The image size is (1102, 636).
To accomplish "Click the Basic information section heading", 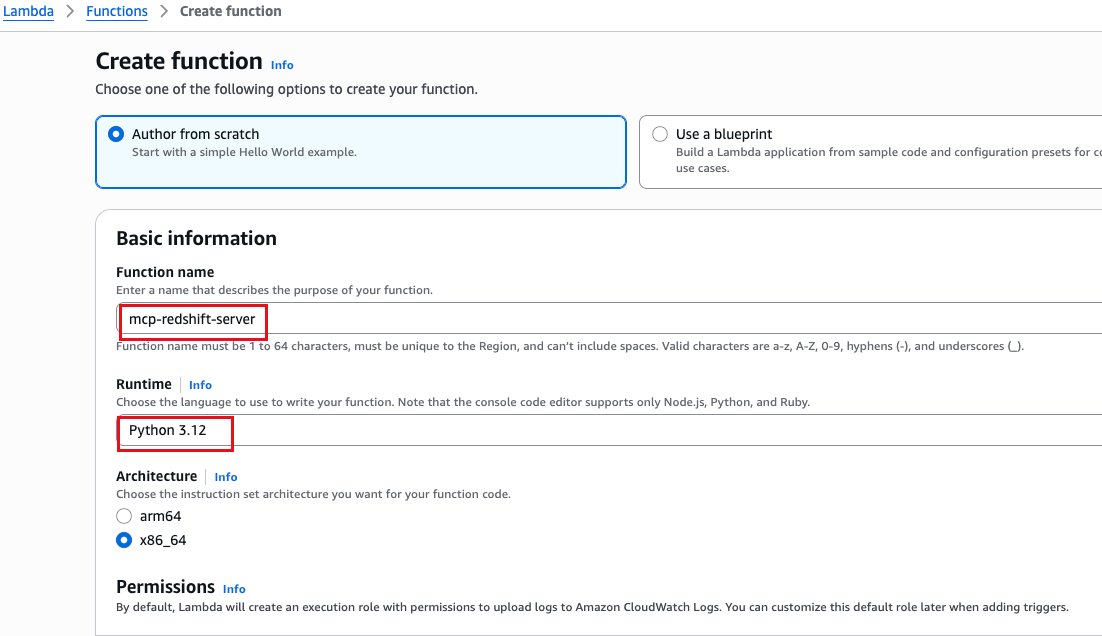I will 196,238.
